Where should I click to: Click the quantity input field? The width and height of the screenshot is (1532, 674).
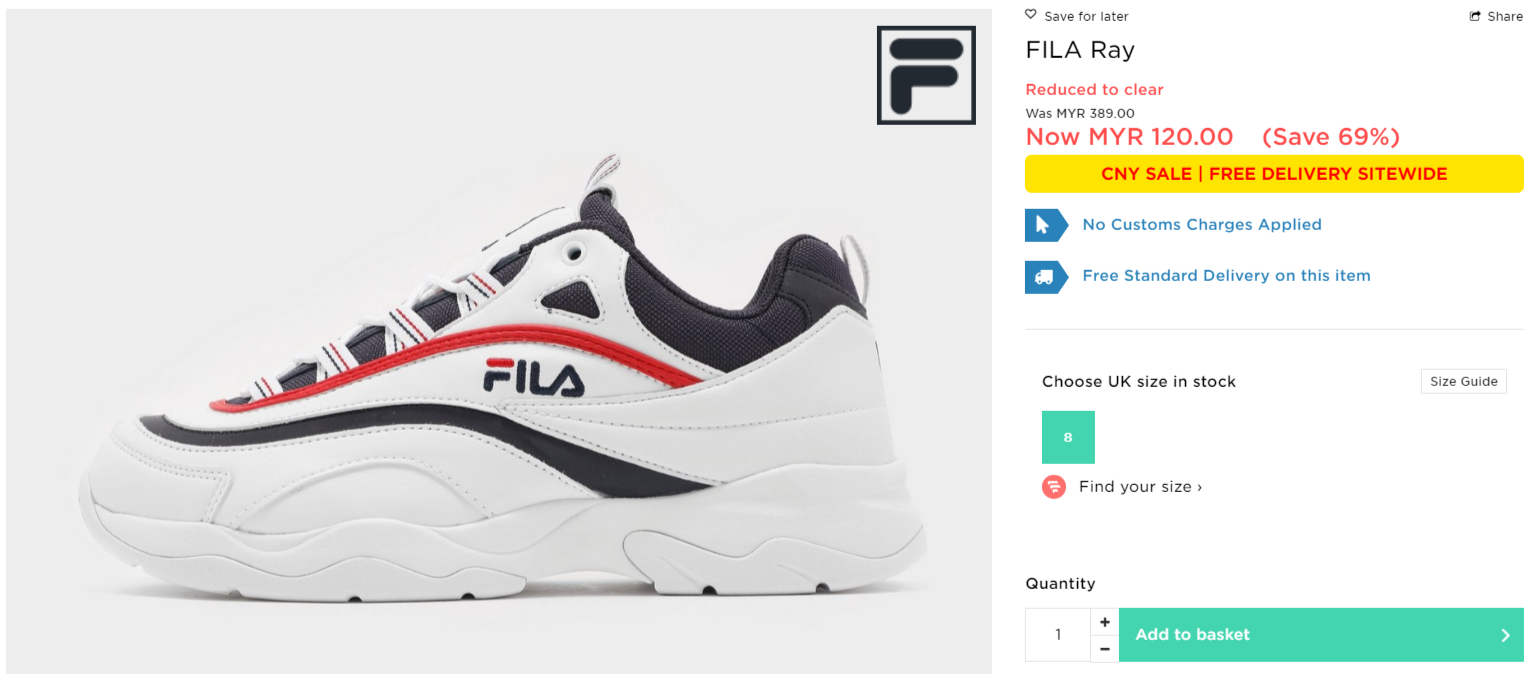(x=1058, y=635)
